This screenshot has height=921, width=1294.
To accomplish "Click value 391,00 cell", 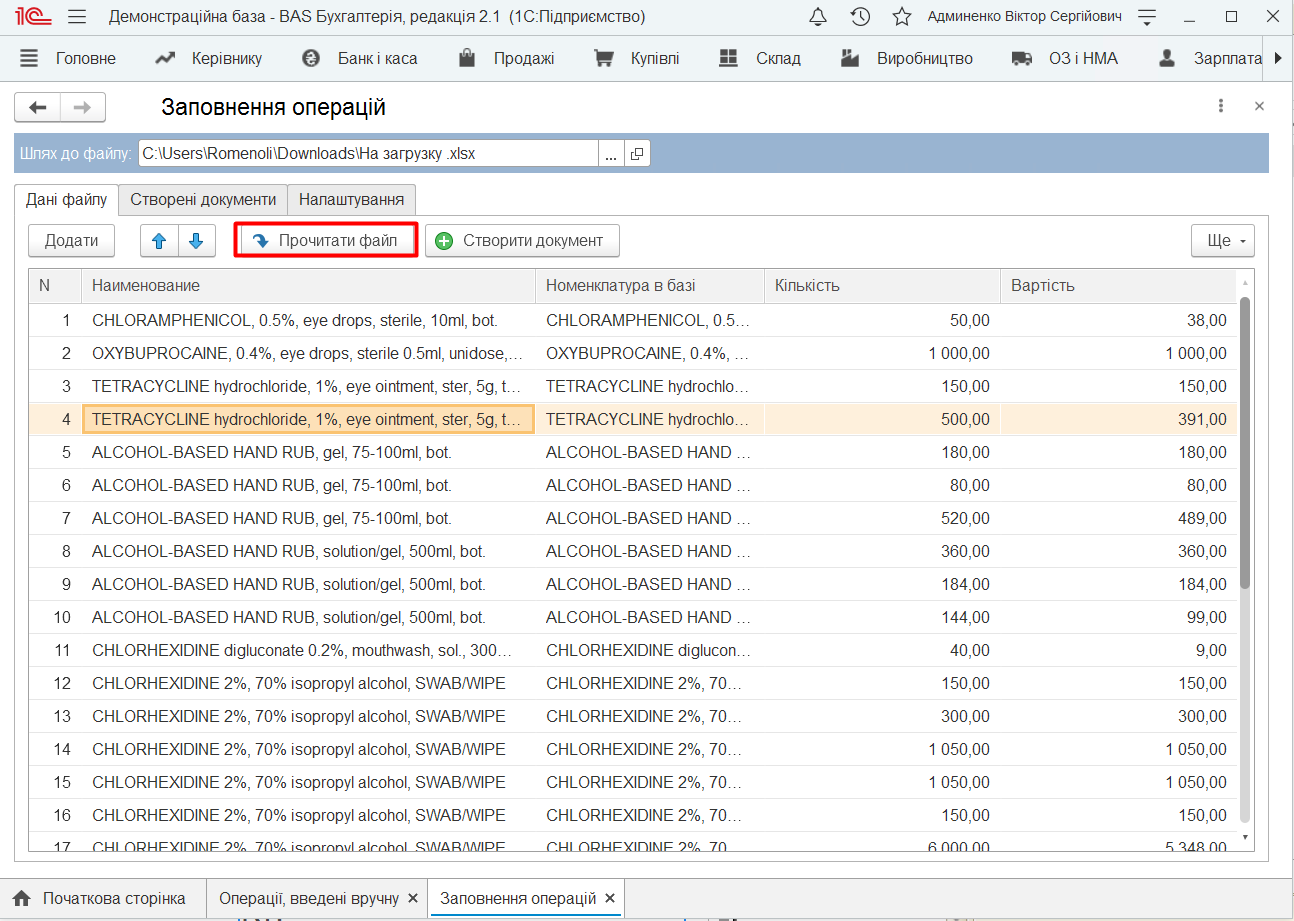I will click(x=1118, y=419).
